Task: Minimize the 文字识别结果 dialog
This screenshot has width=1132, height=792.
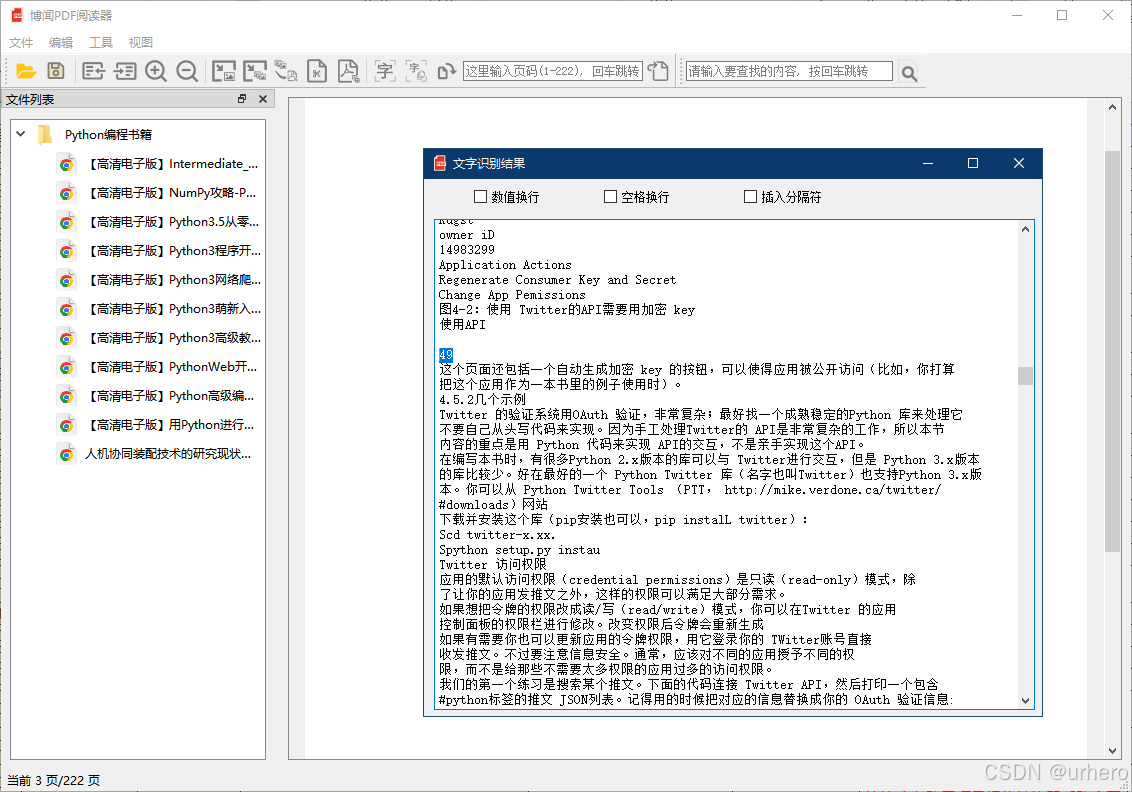Action: tap(928, 163)
